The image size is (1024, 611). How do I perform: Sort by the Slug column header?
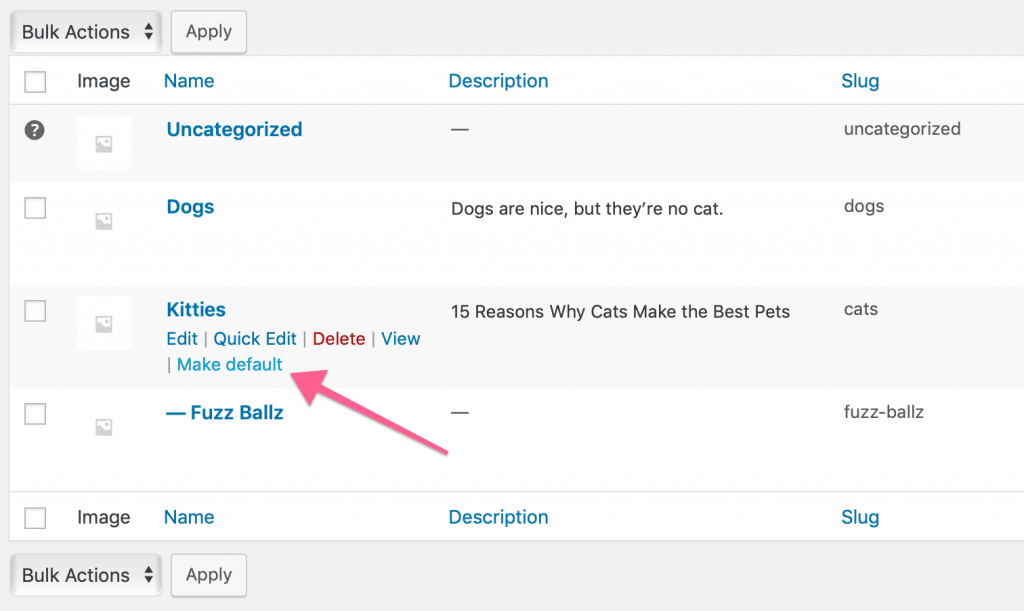click(860, 81)
